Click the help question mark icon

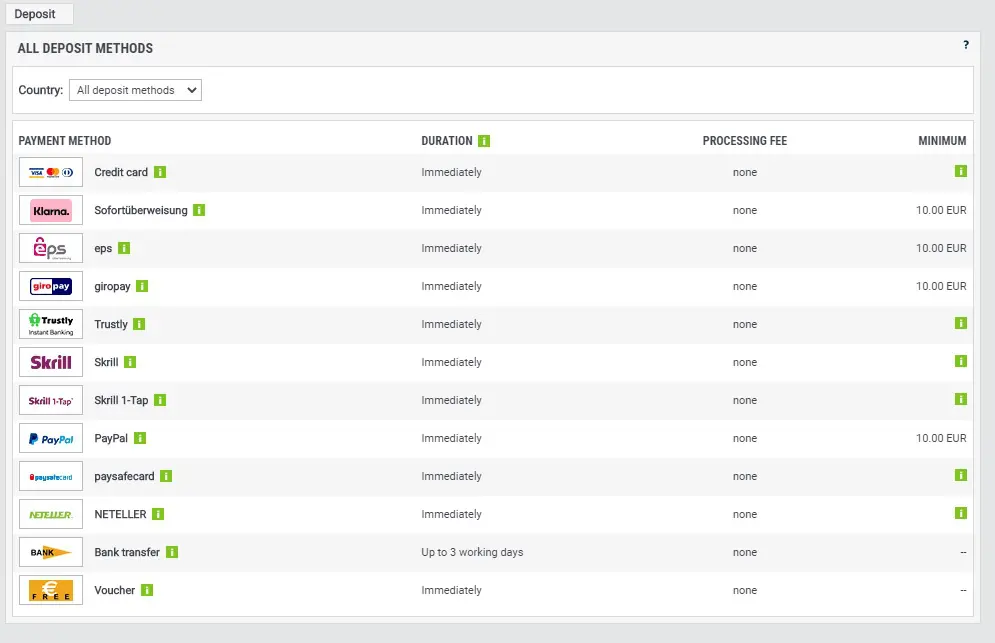click(966, 45)
